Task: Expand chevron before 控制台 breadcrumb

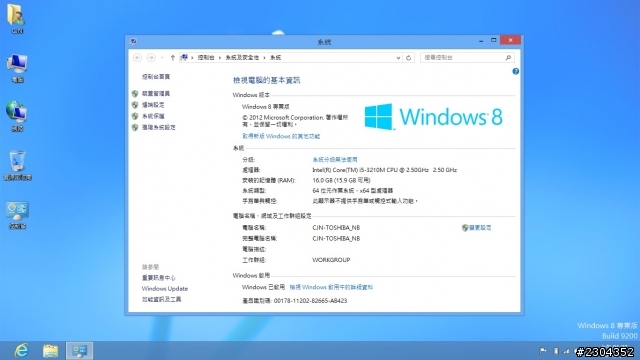Action: [192, 58]
